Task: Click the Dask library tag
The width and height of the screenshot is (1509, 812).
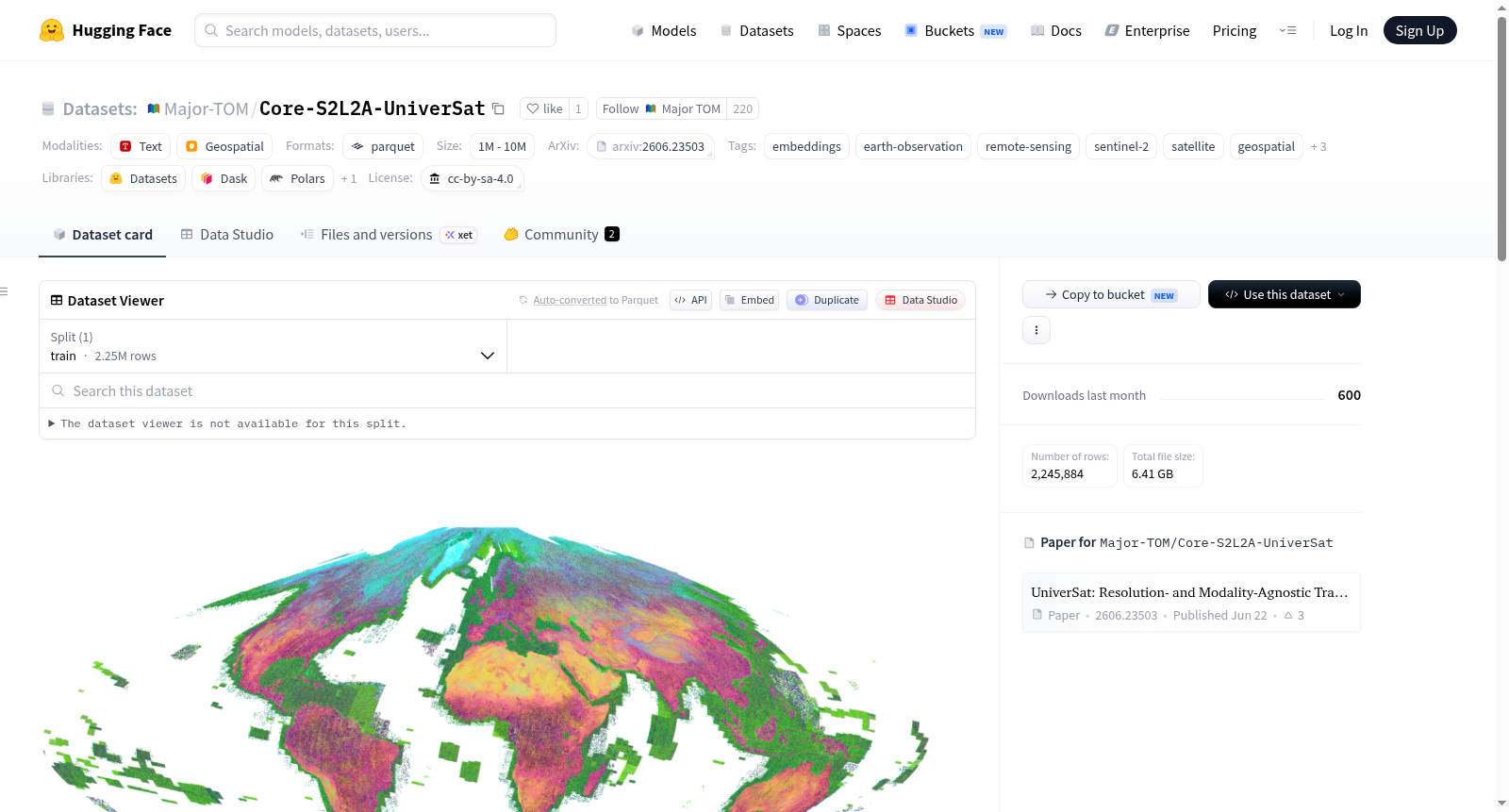Action: tap(224, 179)
